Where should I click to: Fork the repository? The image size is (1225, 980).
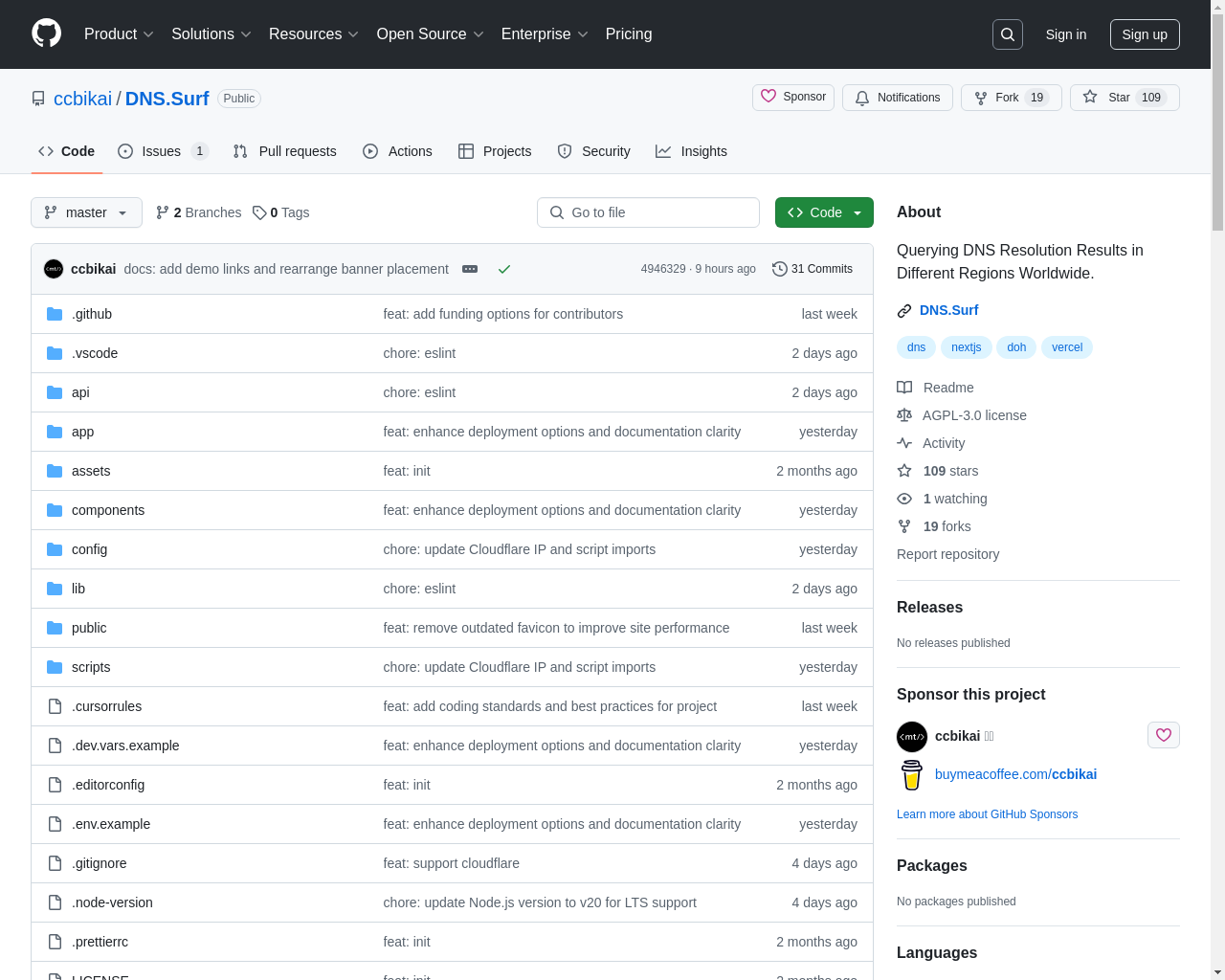click(1012, 98)
